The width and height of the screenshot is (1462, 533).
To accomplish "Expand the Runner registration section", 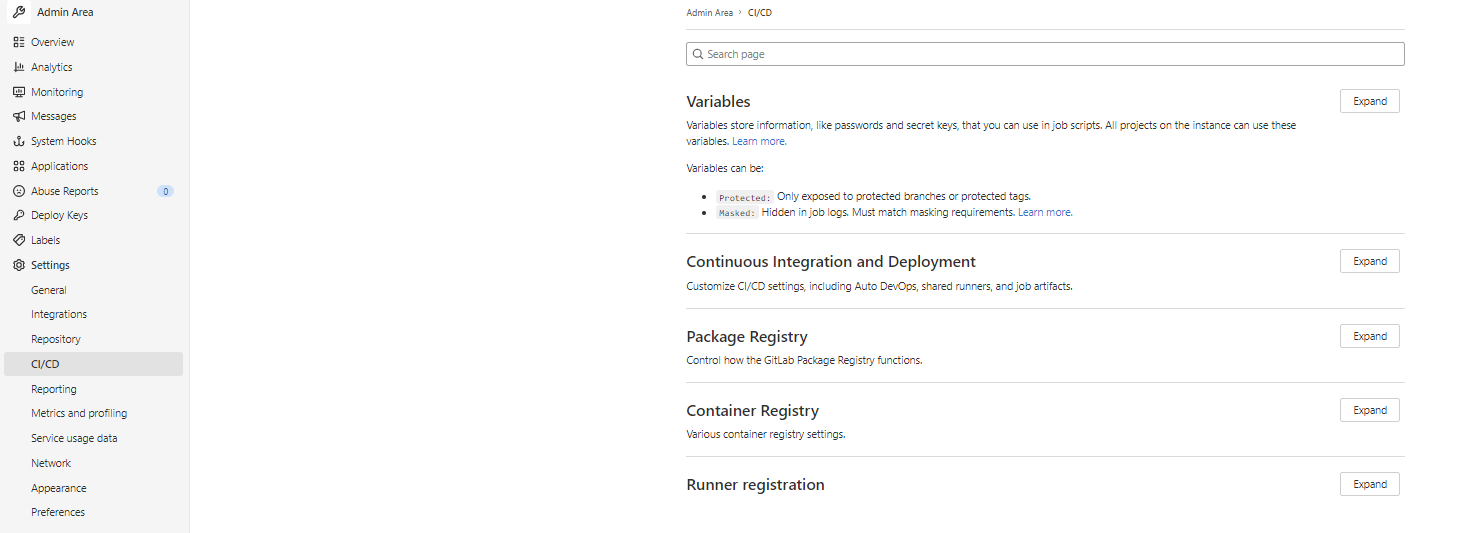I will [1369, 484].
